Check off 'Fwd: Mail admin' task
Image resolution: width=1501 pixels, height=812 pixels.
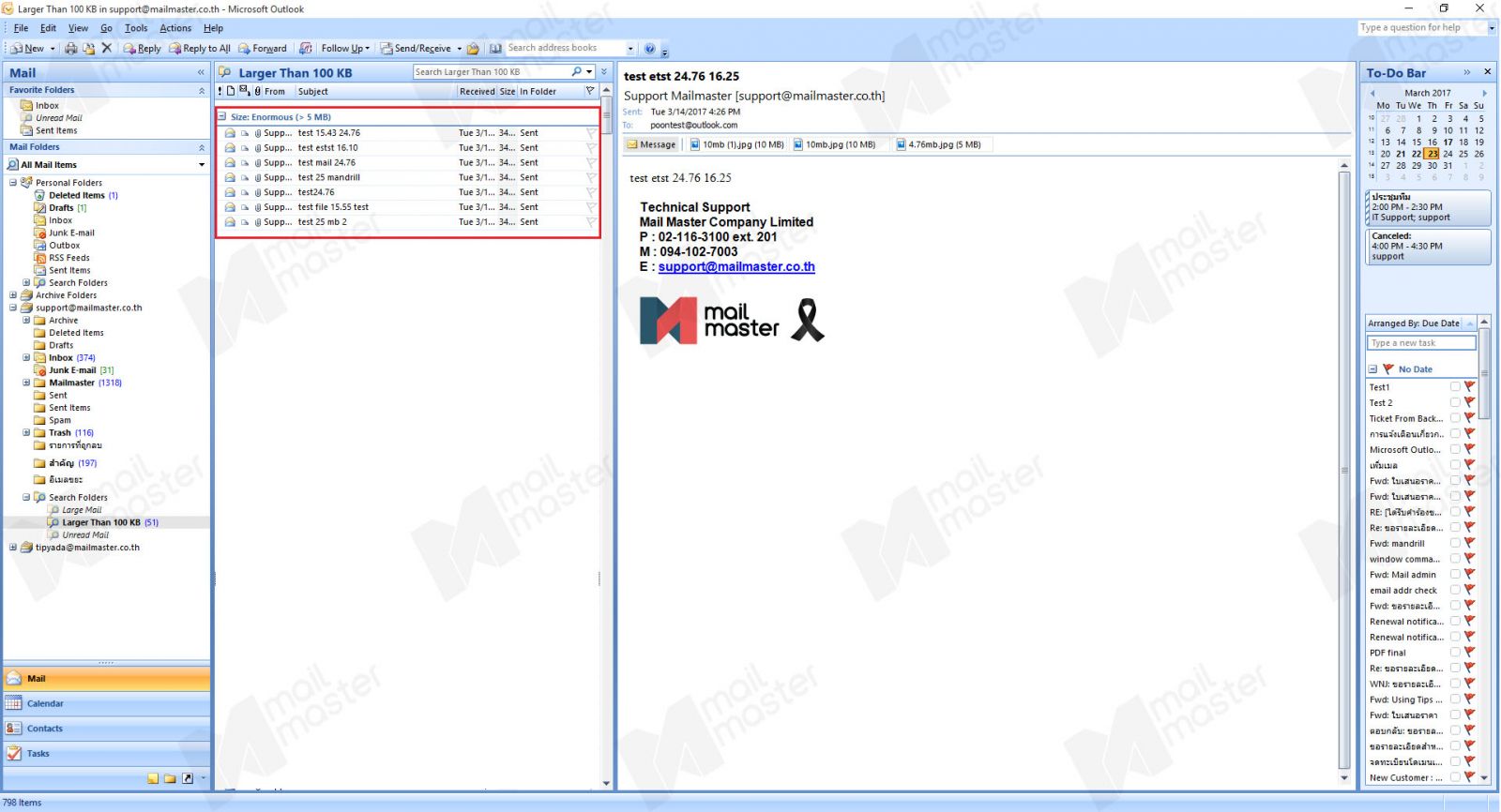1455,575
